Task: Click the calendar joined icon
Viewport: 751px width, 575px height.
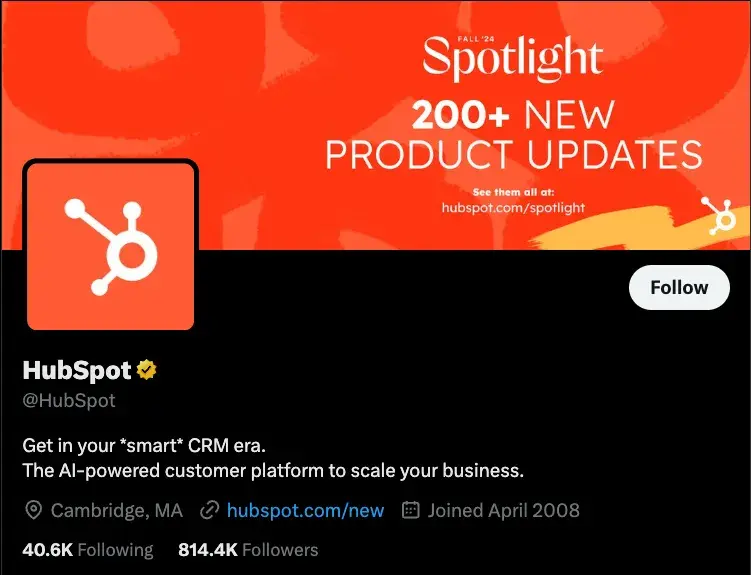Action: [x=410, y=510]
